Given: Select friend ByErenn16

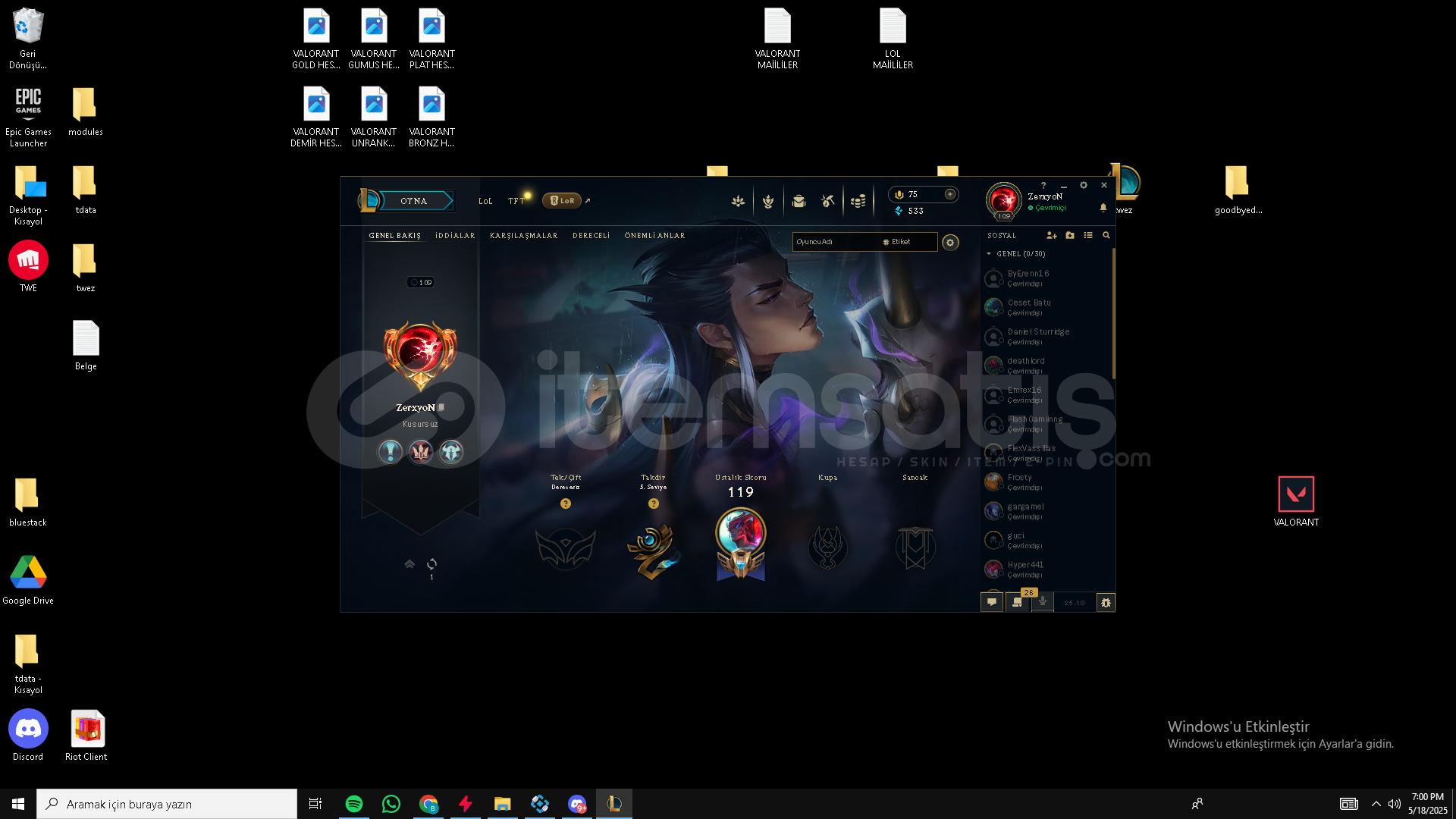Looking at the screenshot, I should pyautogui.click(x=1046, y=278).
